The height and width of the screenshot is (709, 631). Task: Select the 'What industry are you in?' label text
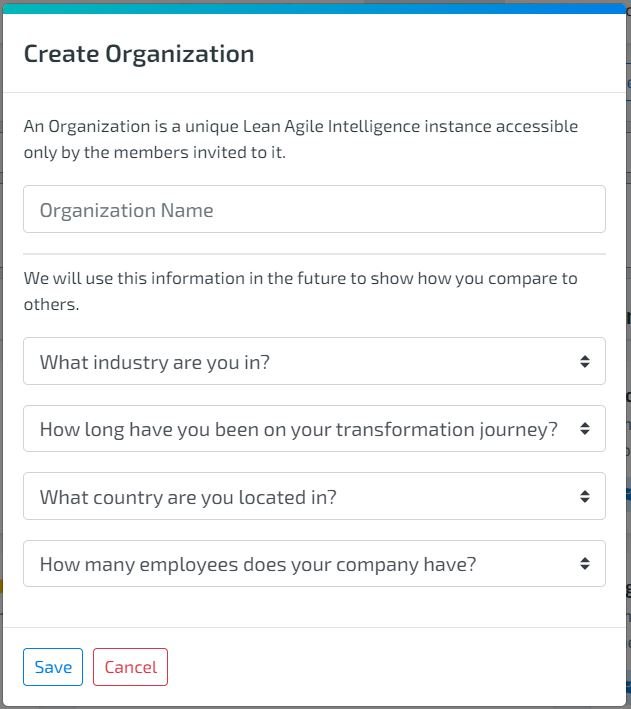pyautogui.click(x=155, y=363)
